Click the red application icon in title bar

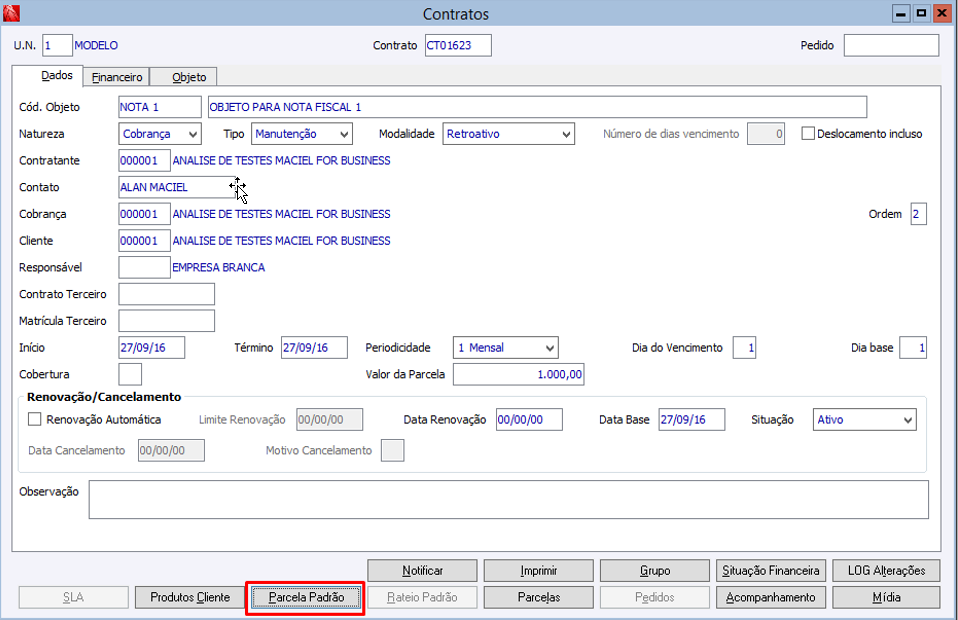pos(11,13)
